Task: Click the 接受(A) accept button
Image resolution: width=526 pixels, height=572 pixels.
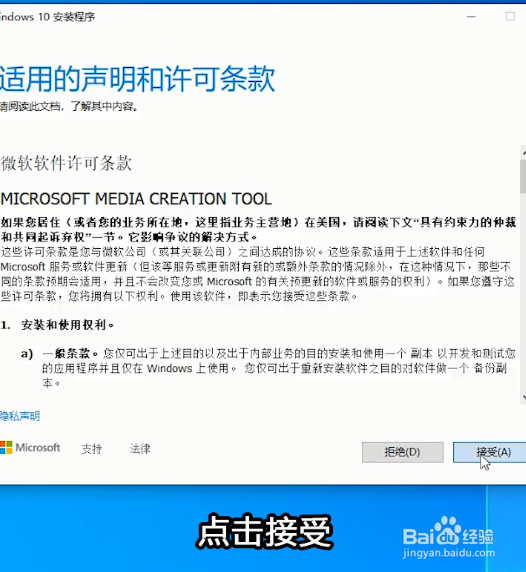Action: click(x=490, y=452)
